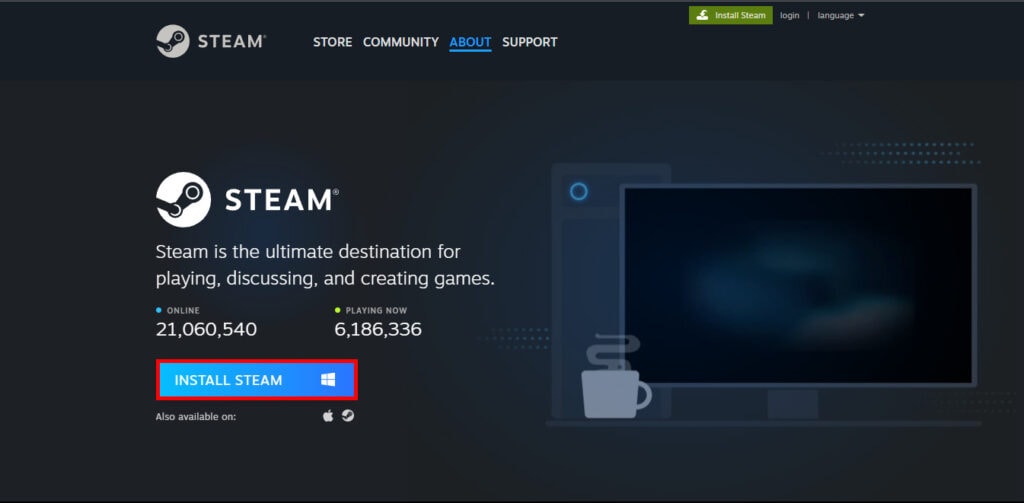Open the STORE menu
This screenshot has width=1024, height=503.
(x=332, y=42)
